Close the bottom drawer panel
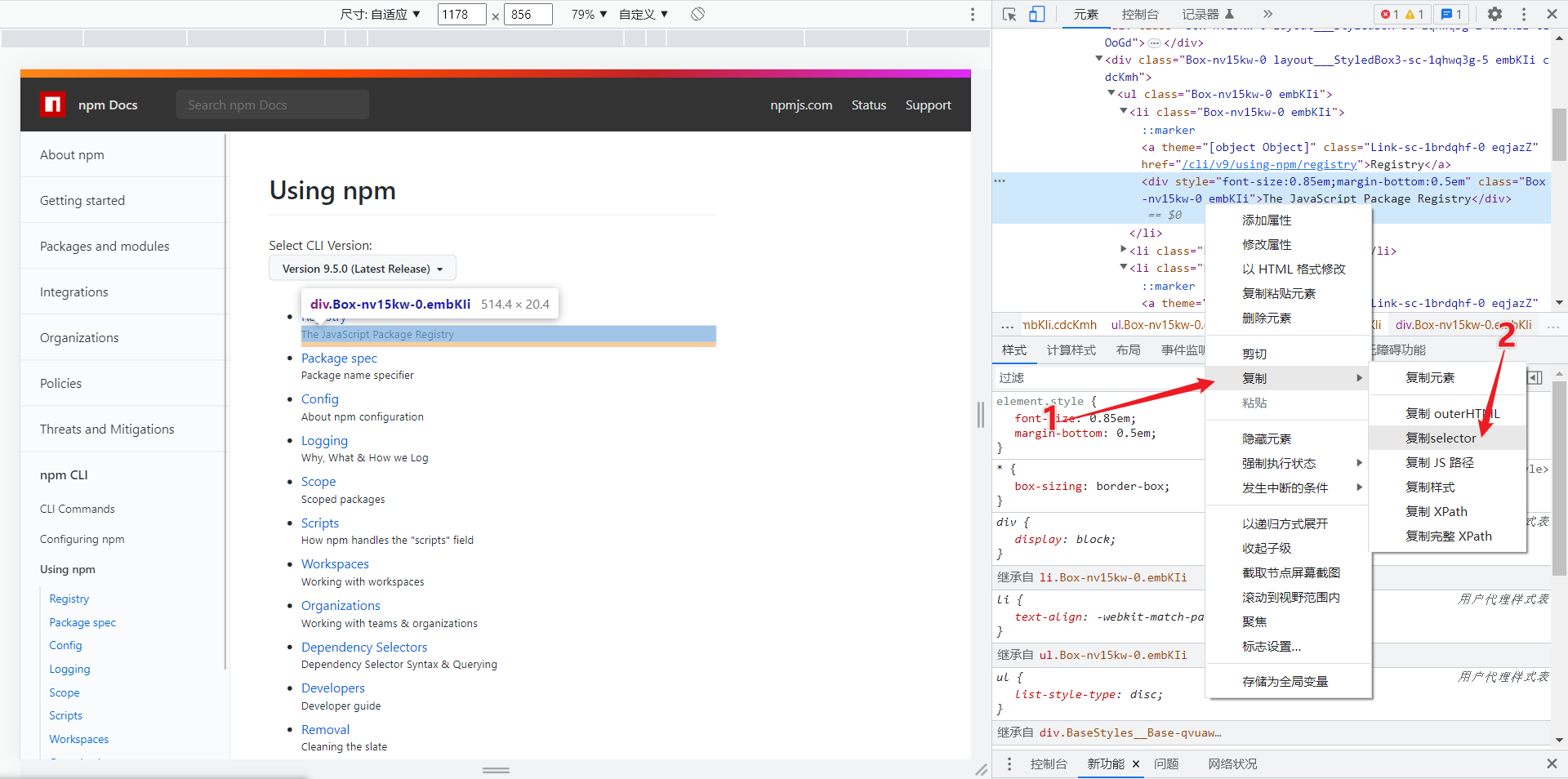The height and width of the screenshot is (779, 1568). click(1552, 763)
